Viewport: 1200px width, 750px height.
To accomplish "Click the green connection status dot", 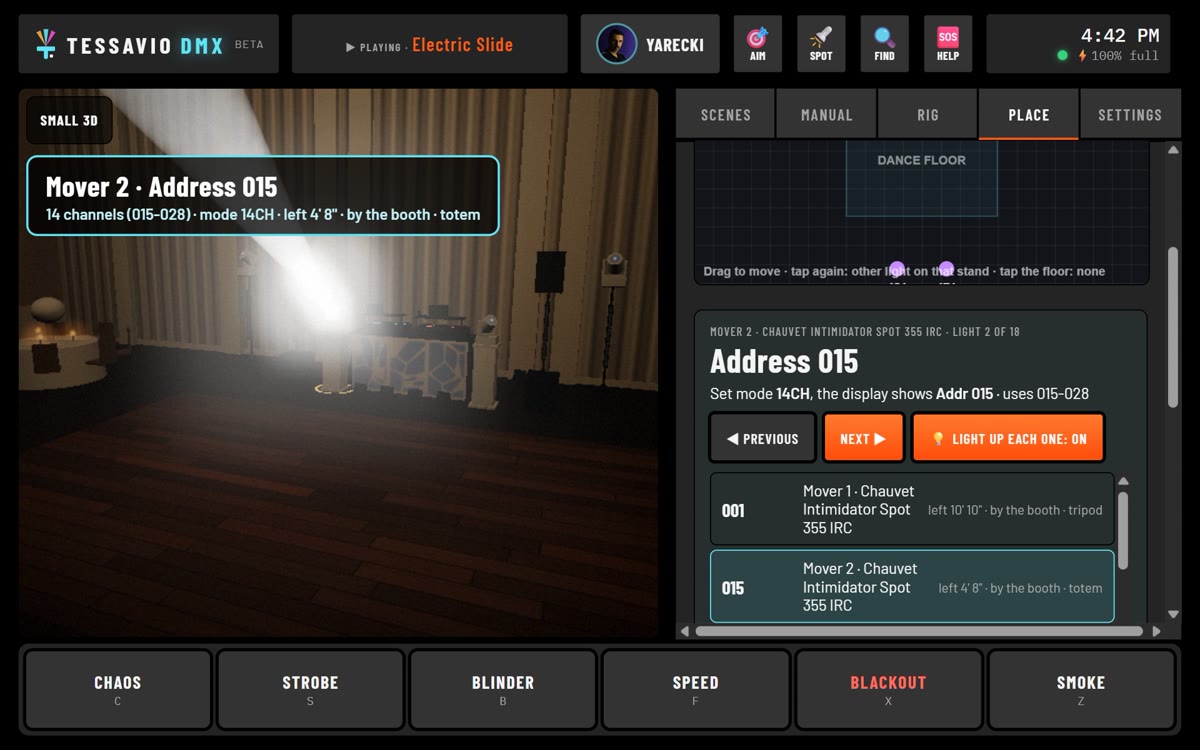I will tap(1063, 56).
